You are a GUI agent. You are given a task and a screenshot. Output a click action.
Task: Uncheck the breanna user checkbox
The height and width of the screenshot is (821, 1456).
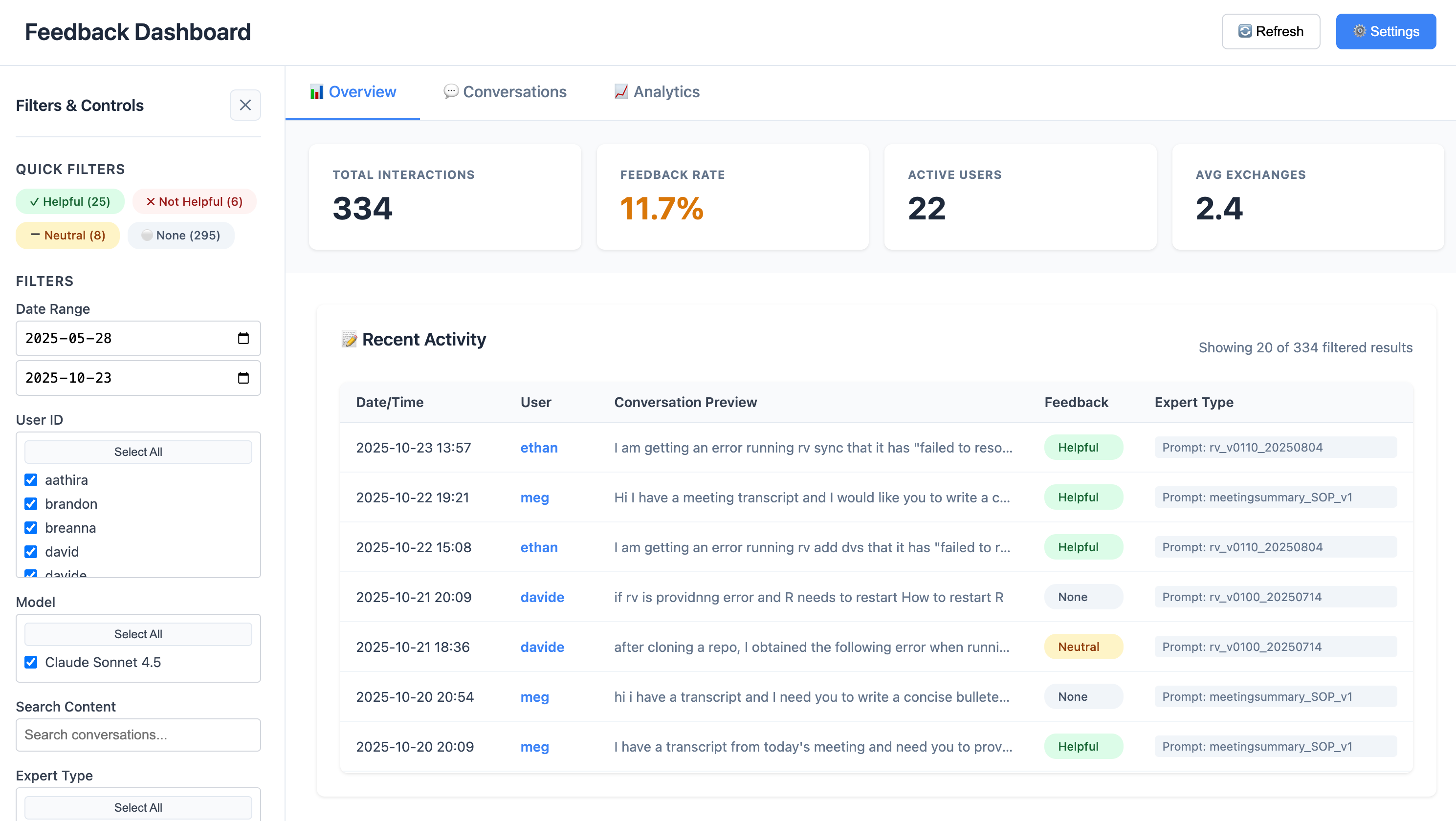(x=31, y=528)
